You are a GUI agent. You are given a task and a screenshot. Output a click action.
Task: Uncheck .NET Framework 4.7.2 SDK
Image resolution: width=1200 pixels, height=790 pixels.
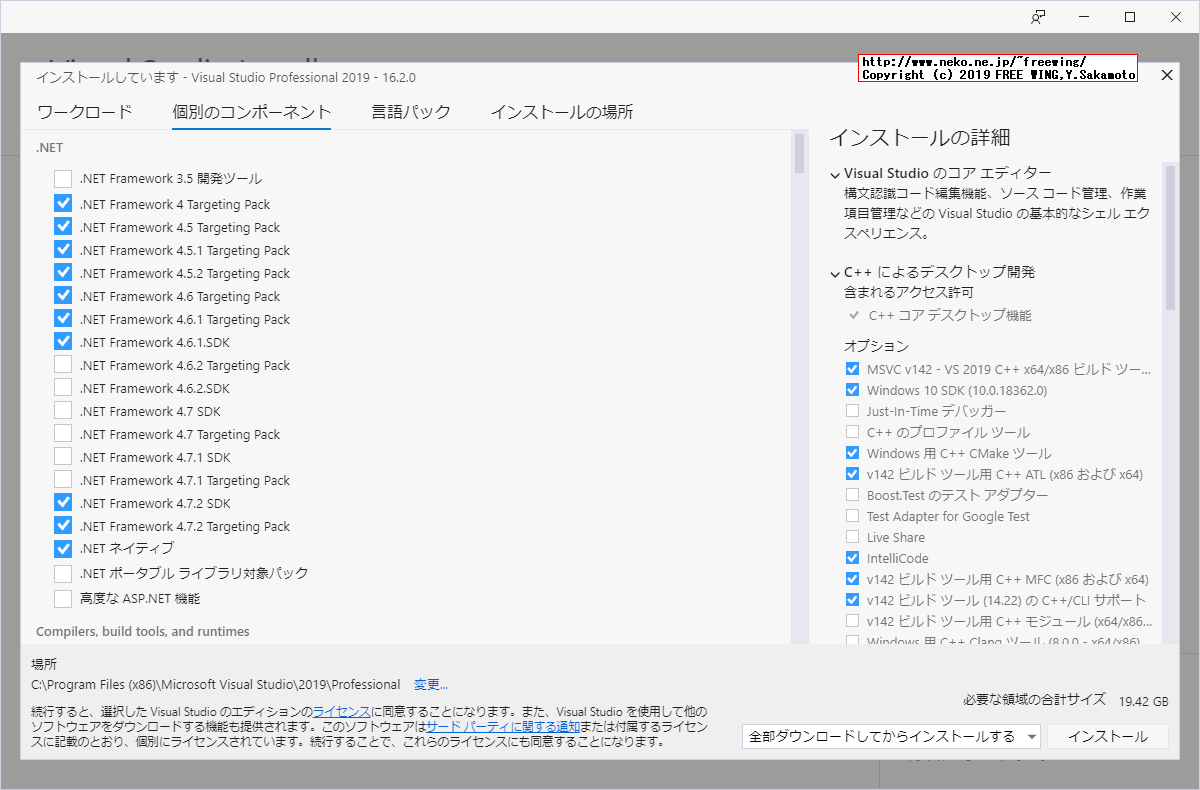click(63, 502)
